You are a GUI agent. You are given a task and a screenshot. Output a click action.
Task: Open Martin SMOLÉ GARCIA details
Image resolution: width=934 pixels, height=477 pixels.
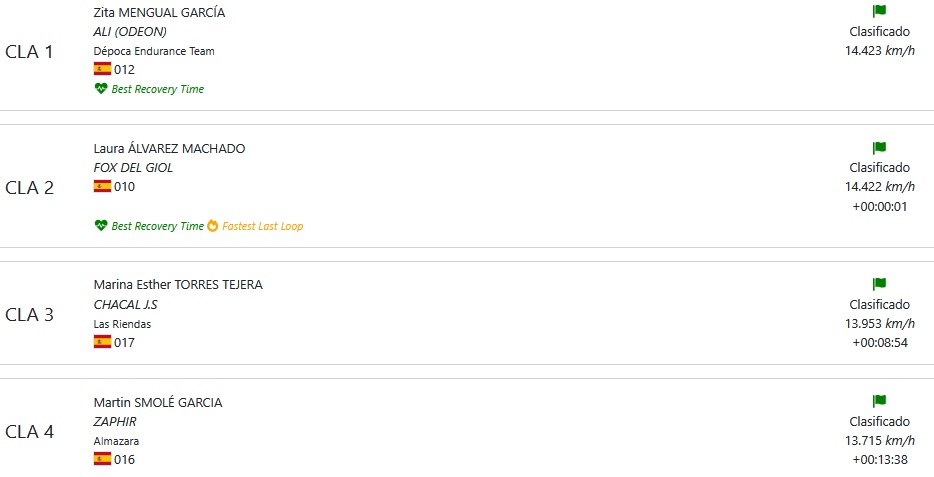(x=158, y=403)
